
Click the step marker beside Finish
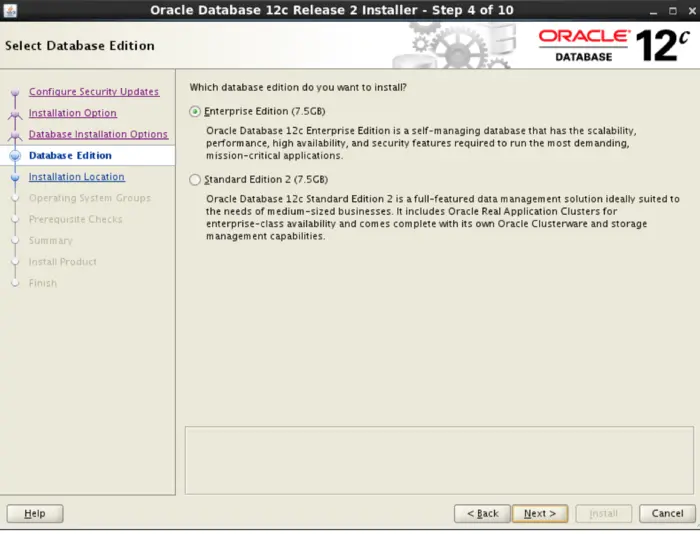tap(15, 283)
